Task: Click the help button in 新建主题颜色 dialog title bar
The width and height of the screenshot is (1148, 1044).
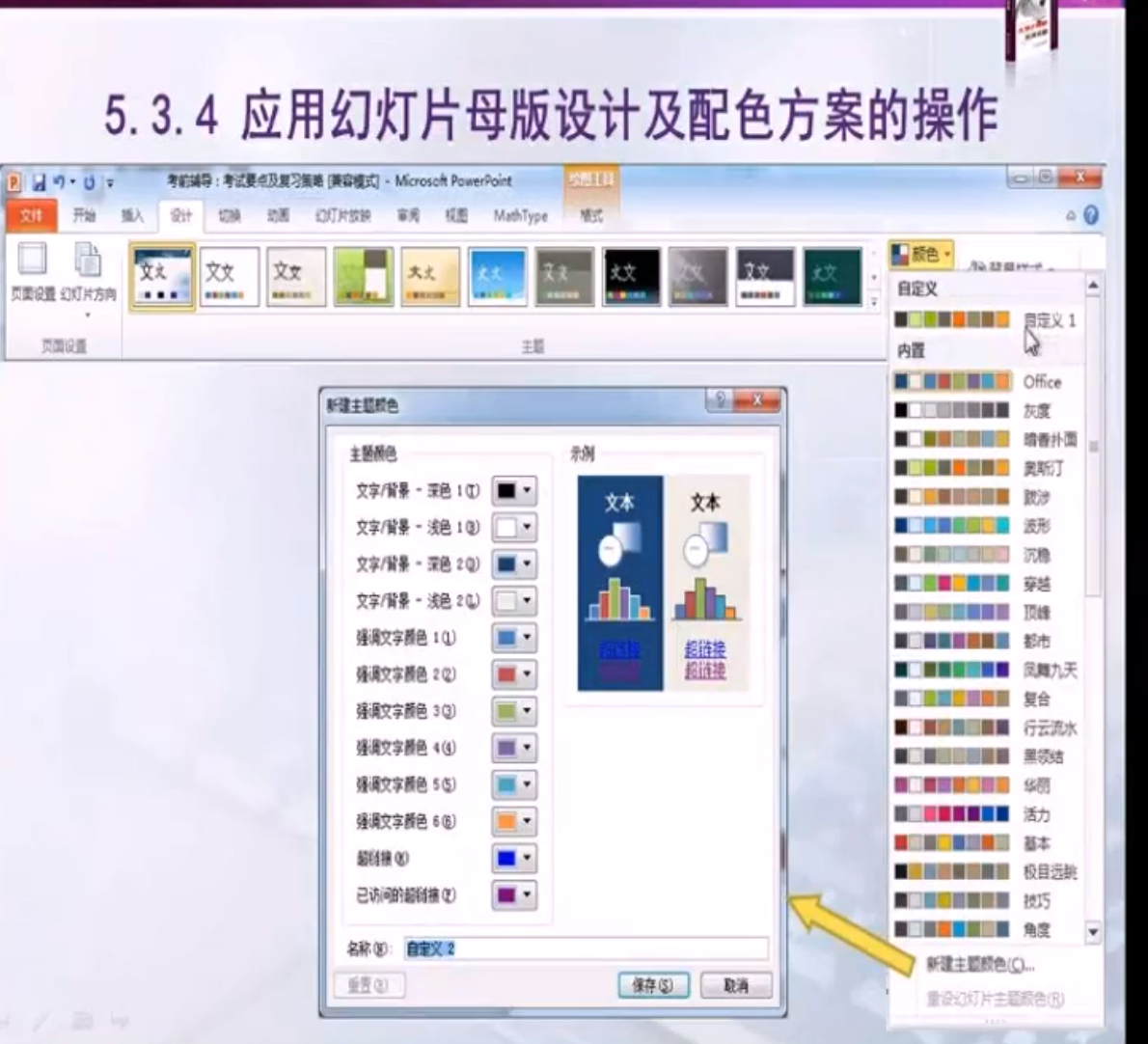Action: (720, 399)
